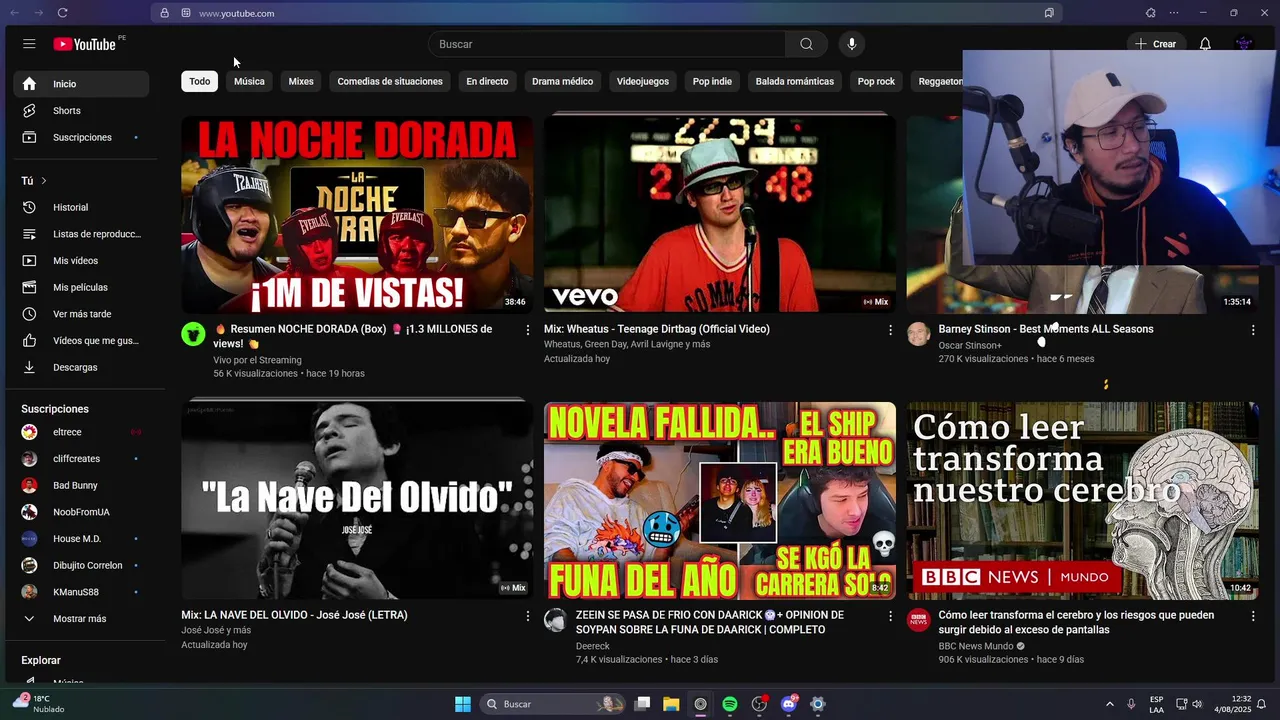The width and height of the screenshot is (1280, 720).
Task: Open the YouTube hamburger guide menu
Action: (x=29, y=44)
